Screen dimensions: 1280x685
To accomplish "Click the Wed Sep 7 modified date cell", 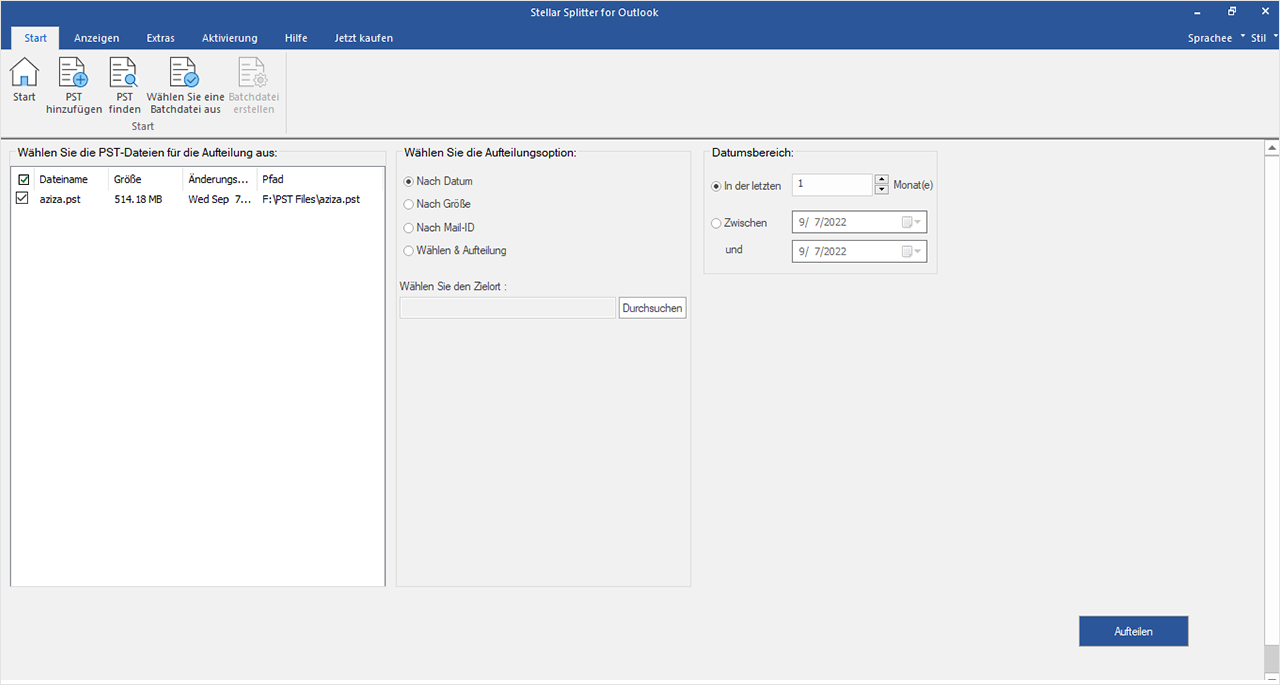I will pos(220,199).
